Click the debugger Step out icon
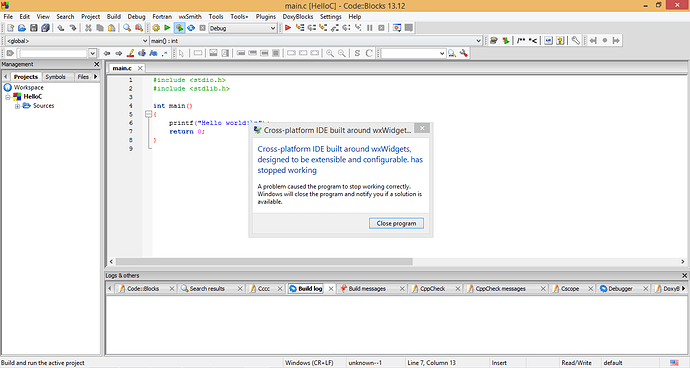 coord(334,28)
